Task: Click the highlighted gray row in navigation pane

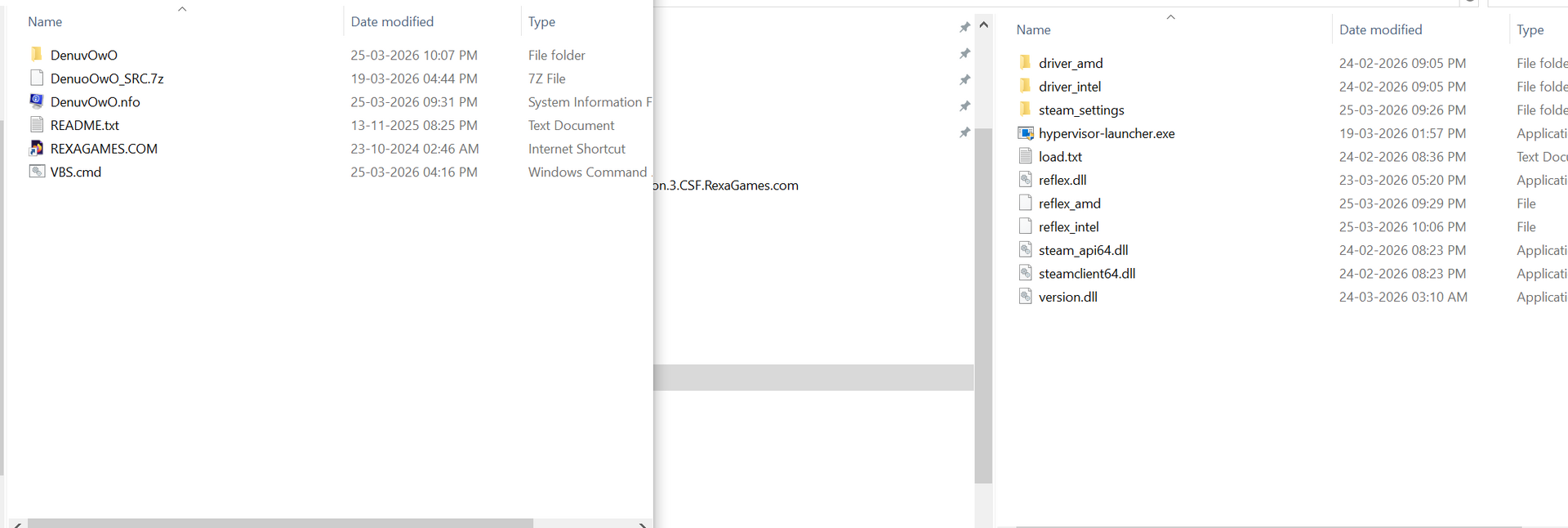Action: [813, 378]
